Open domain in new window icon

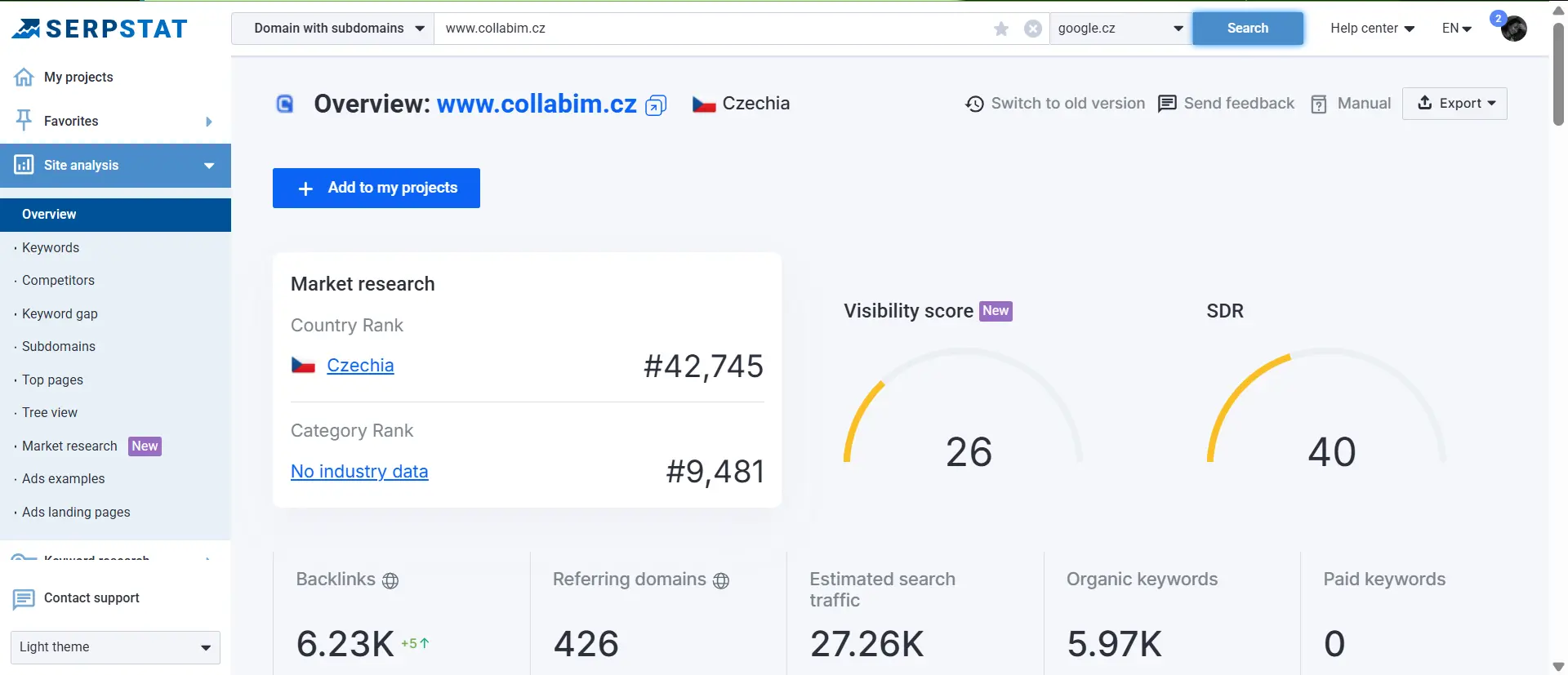tap(656, 105)
